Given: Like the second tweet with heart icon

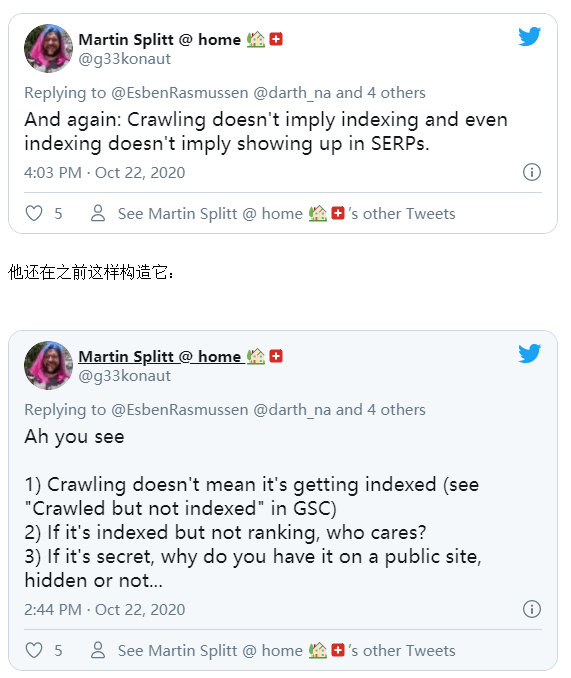Looking at the screenshot, I should coord(34,650).
